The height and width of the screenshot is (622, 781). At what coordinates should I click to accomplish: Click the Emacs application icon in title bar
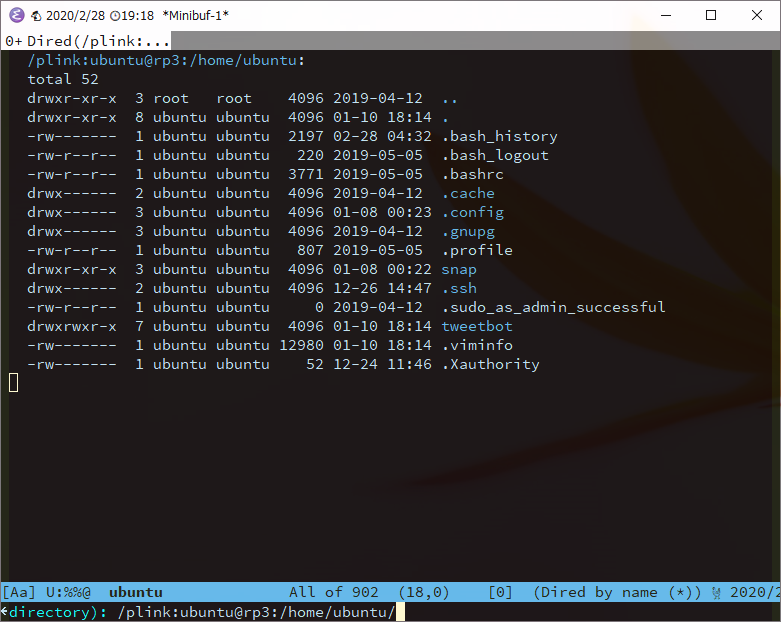click(16, 15)
